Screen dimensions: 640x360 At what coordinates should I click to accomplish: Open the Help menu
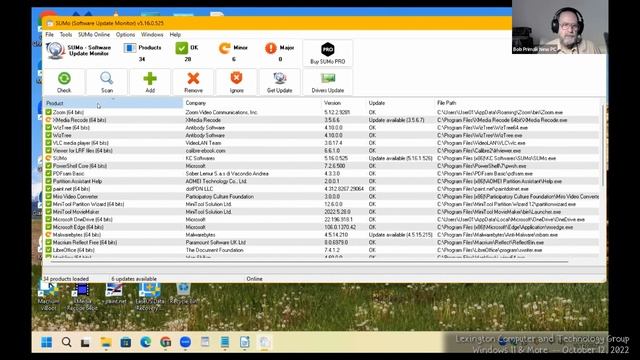click(175, 35)
